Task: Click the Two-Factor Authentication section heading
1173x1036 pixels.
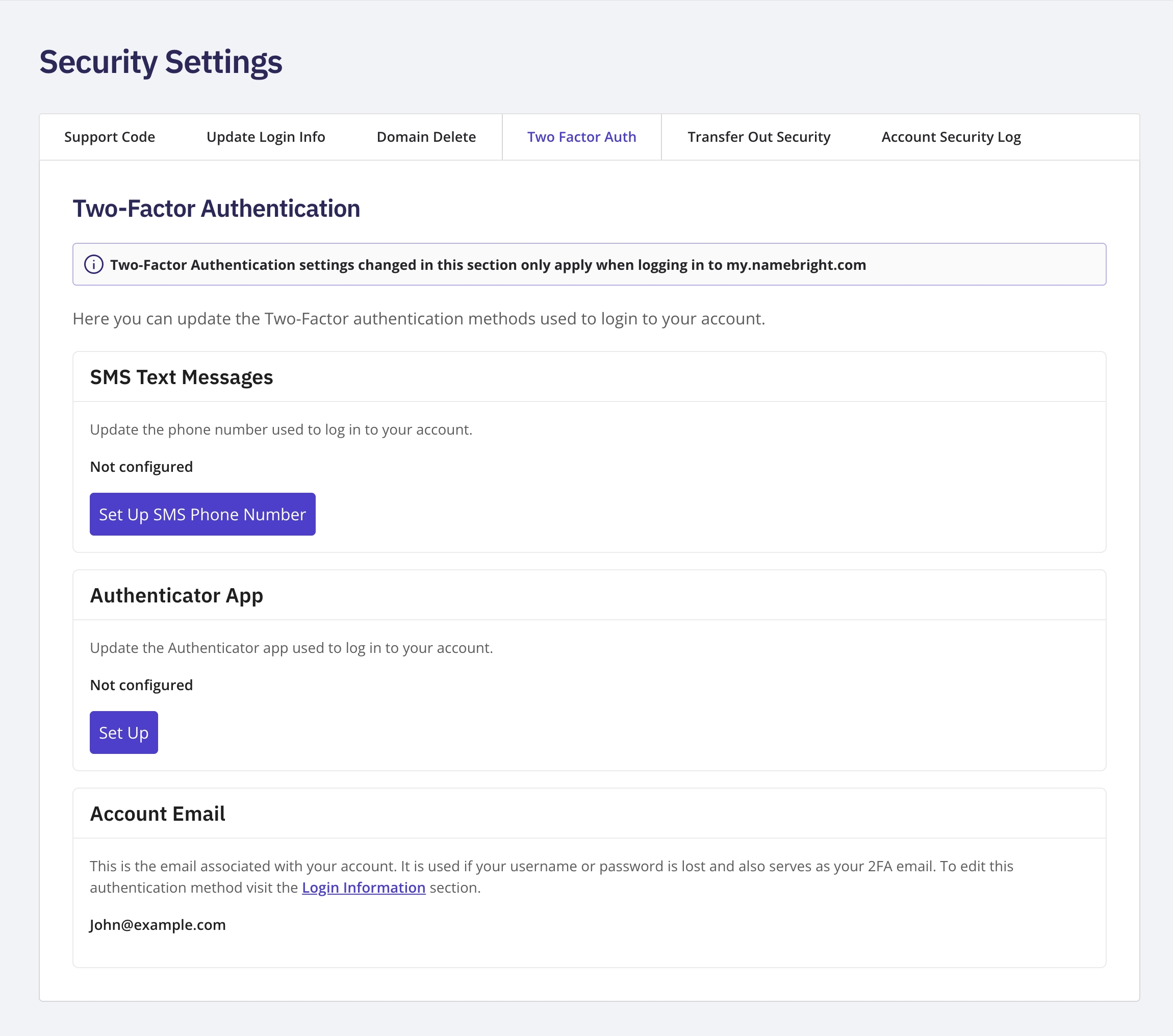Action: point(216,208)
